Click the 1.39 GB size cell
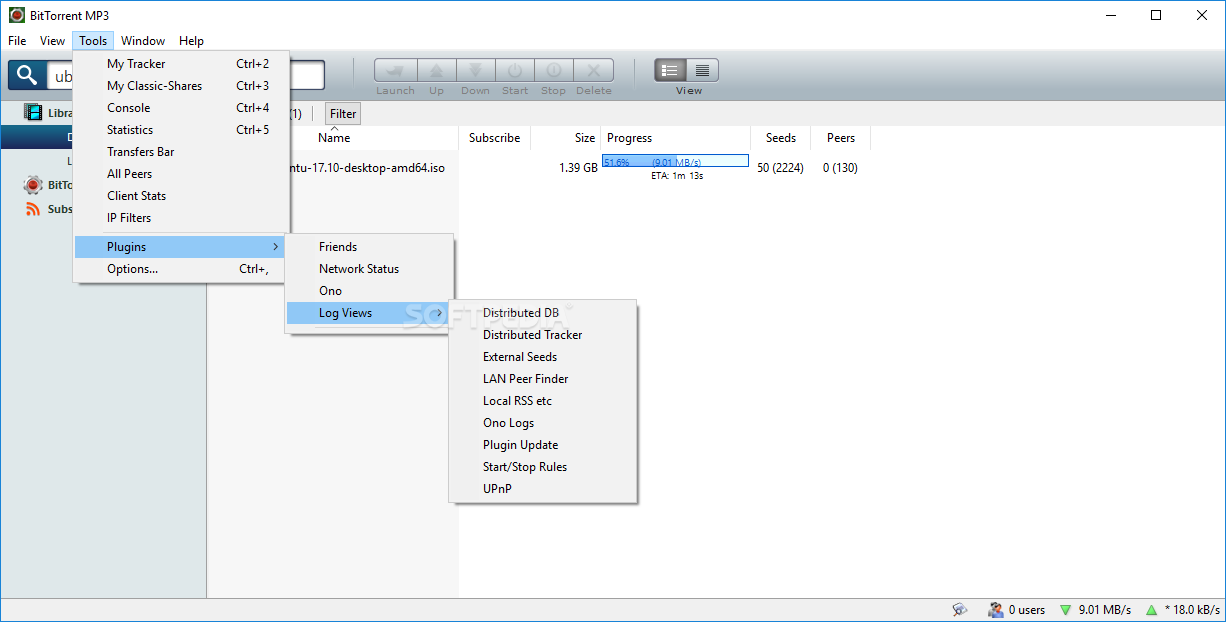 pos(578,168)
